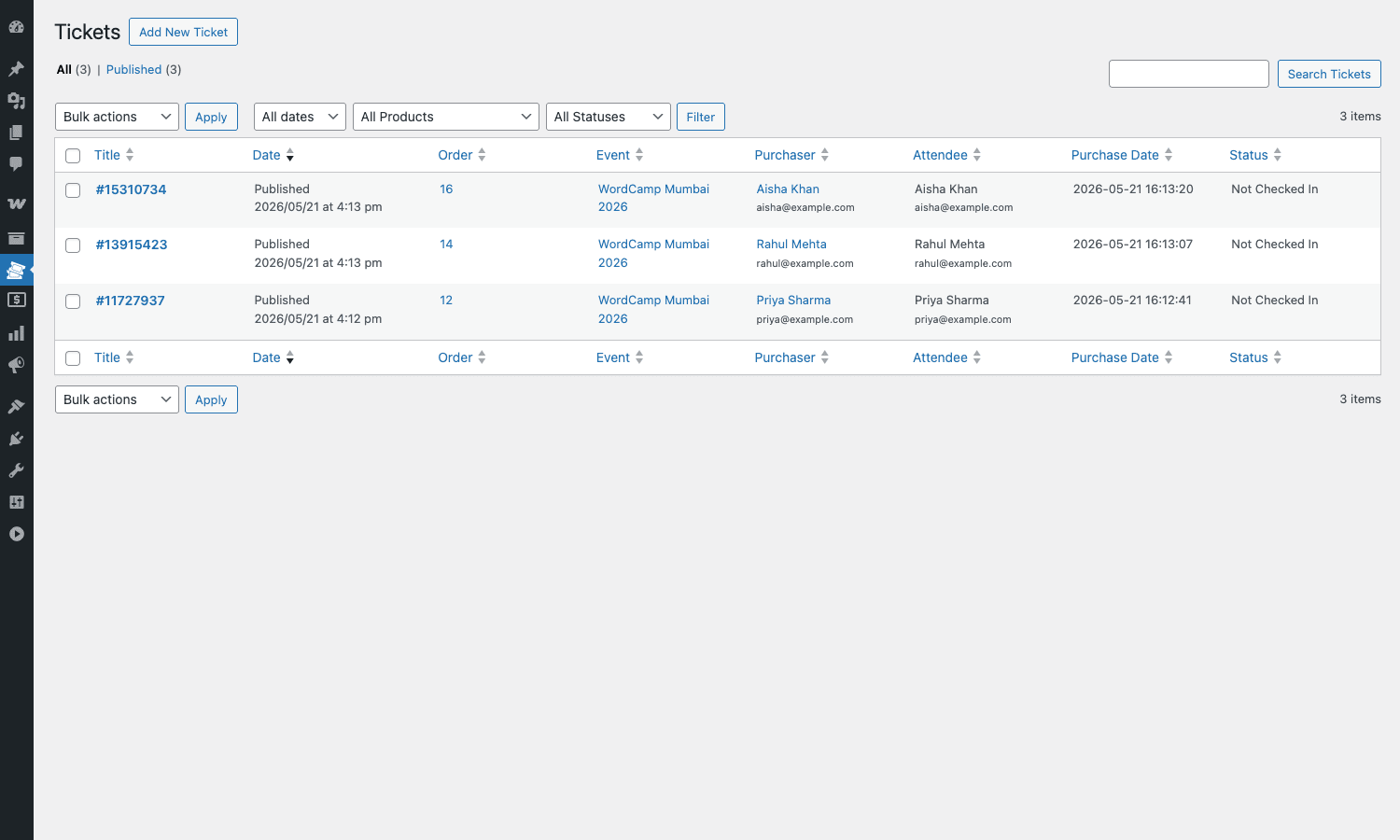Tick the checkbox for ticket #13915423

[73, 245]
